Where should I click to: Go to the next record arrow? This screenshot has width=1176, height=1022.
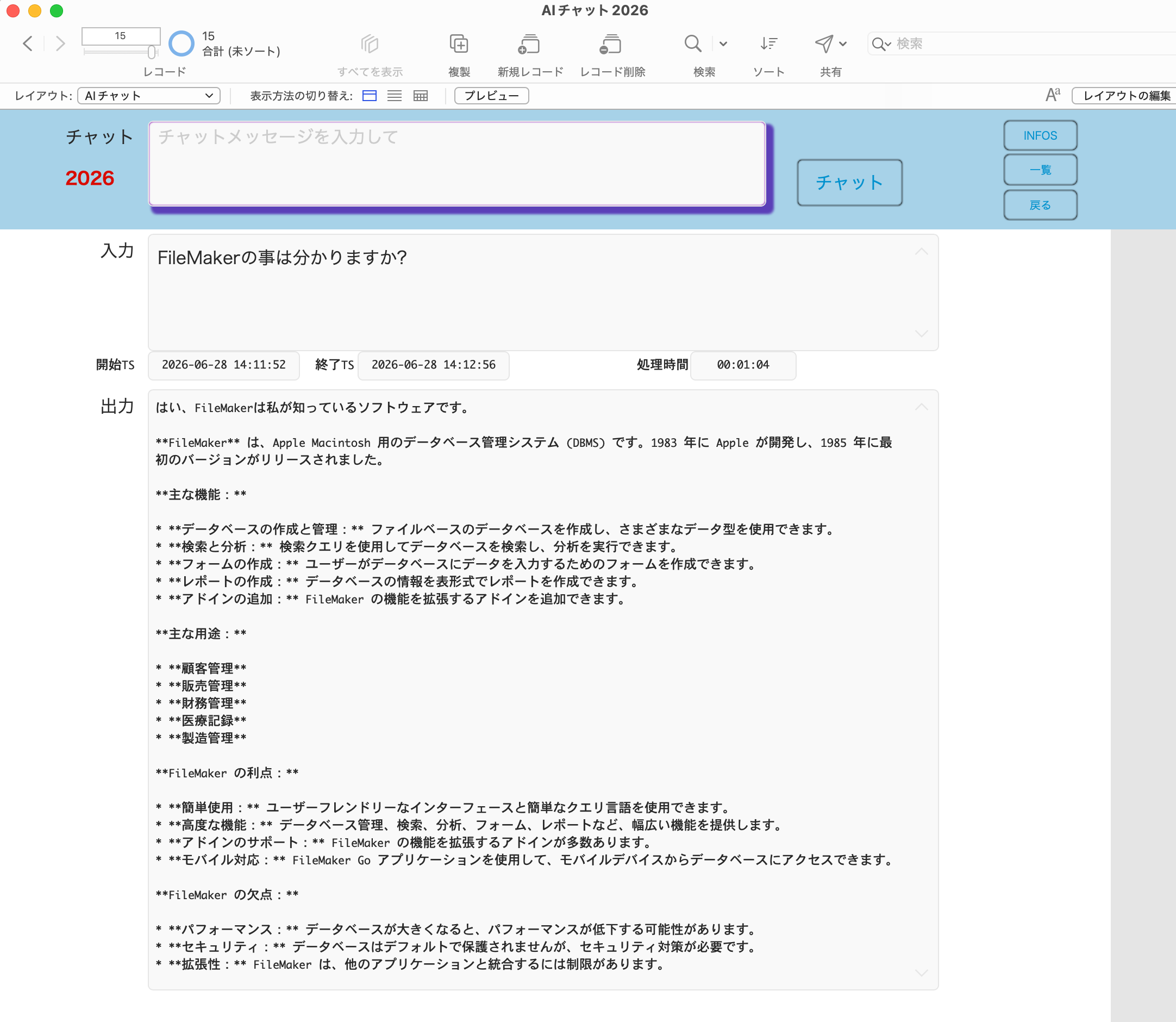60,43
